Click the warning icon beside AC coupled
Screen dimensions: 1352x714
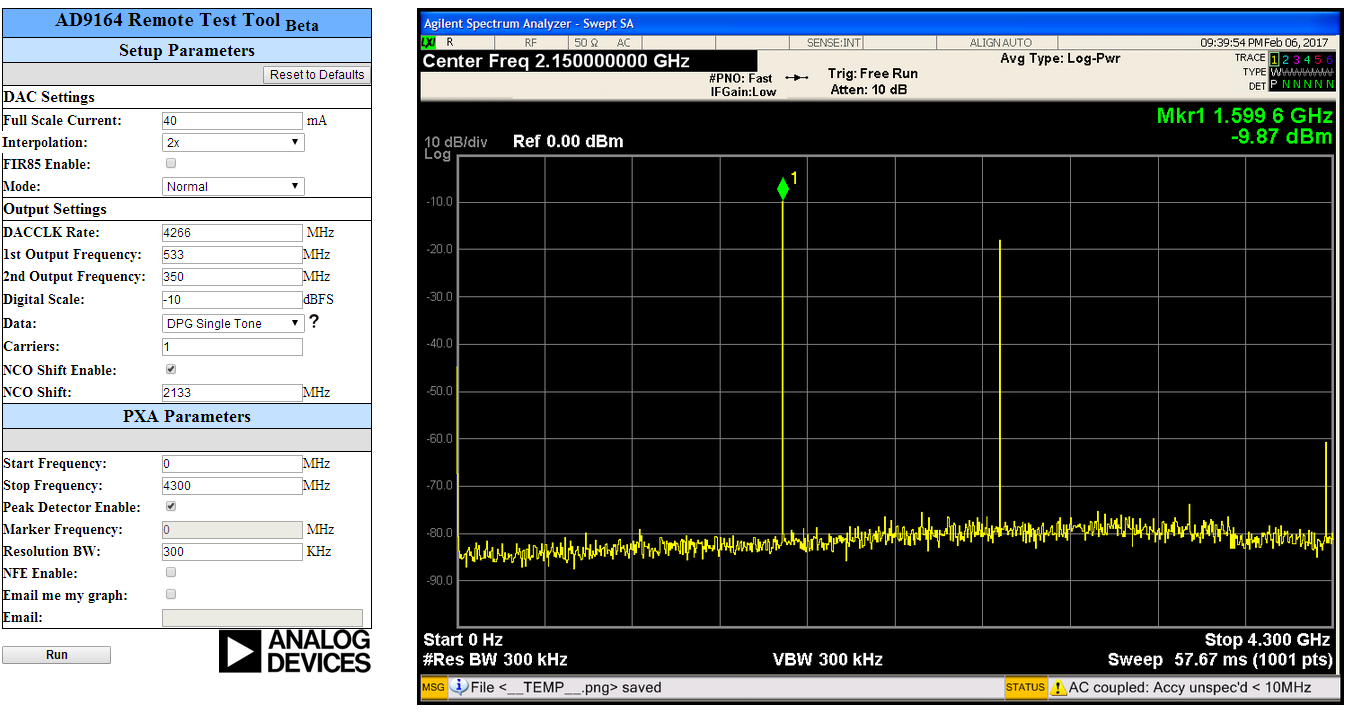click(x=1058, y=688)
